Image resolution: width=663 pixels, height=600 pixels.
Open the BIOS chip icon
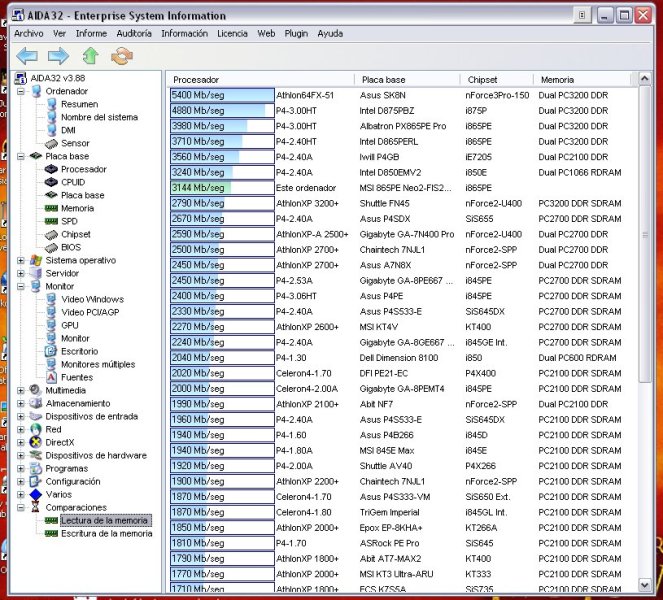tap(51, 248)
